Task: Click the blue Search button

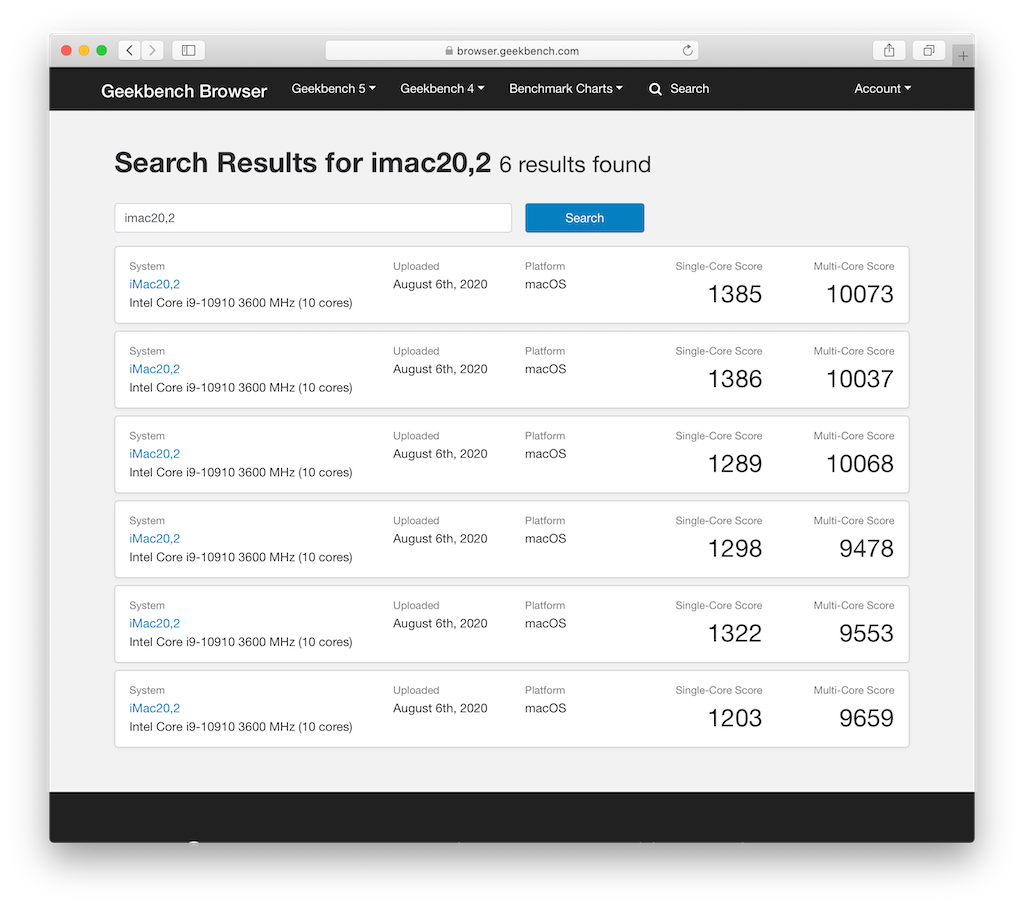Action: pyautogui.click(x=584, y=218)
